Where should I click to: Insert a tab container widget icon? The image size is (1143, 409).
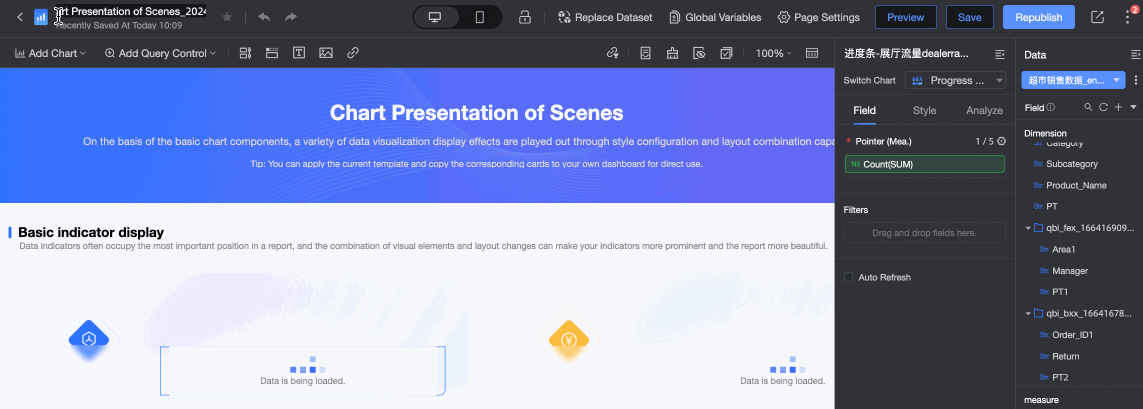click(x=272, y=53)
